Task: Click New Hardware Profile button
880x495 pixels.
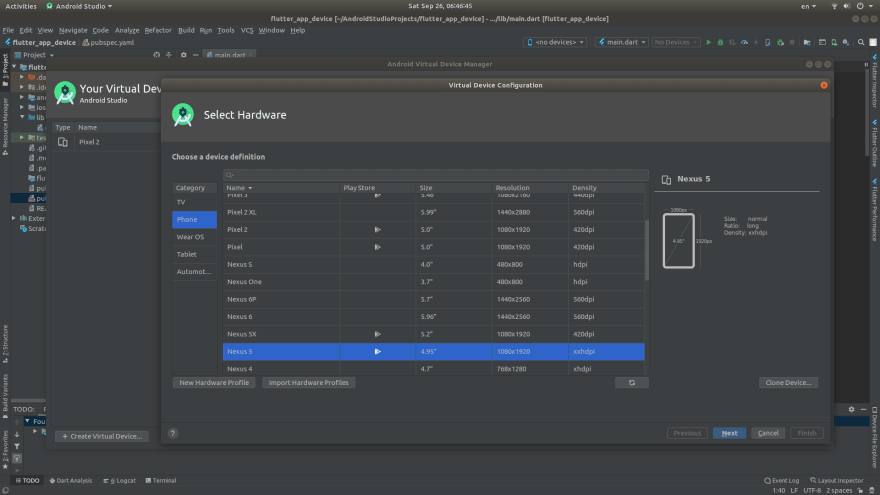Action: [x=214, y=383]
